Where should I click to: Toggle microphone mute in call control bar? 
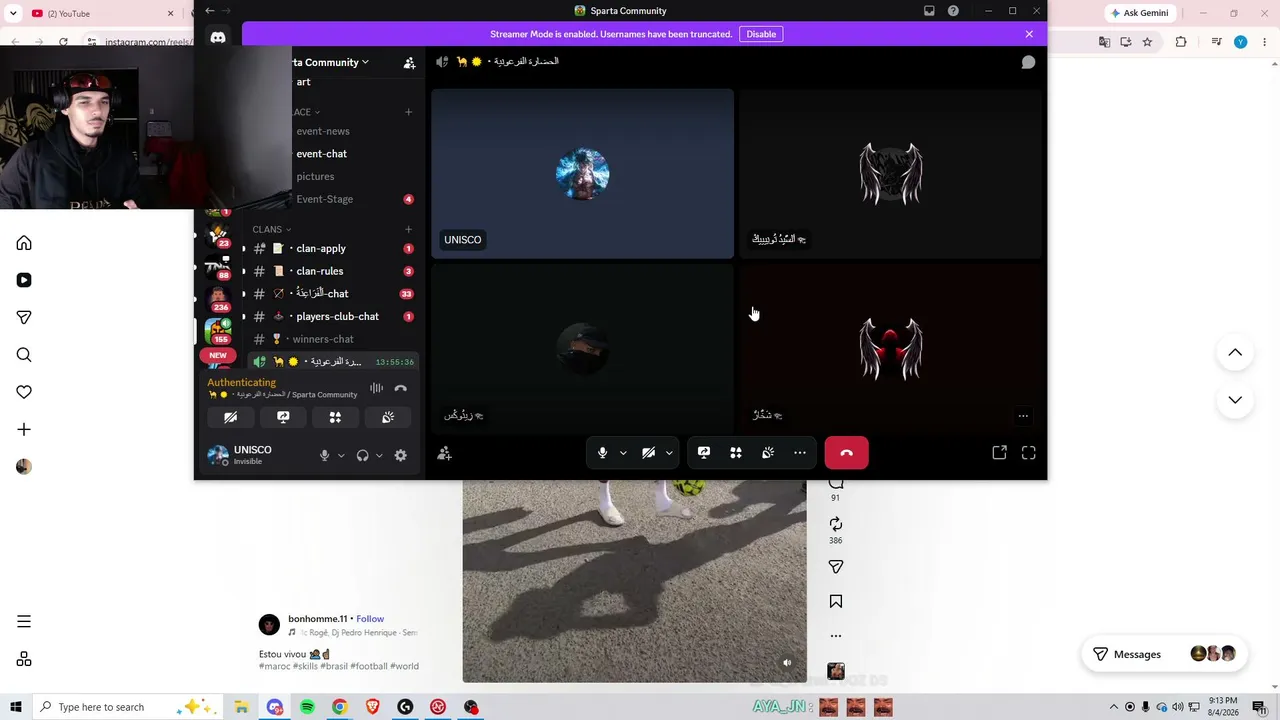click(602, 453)
